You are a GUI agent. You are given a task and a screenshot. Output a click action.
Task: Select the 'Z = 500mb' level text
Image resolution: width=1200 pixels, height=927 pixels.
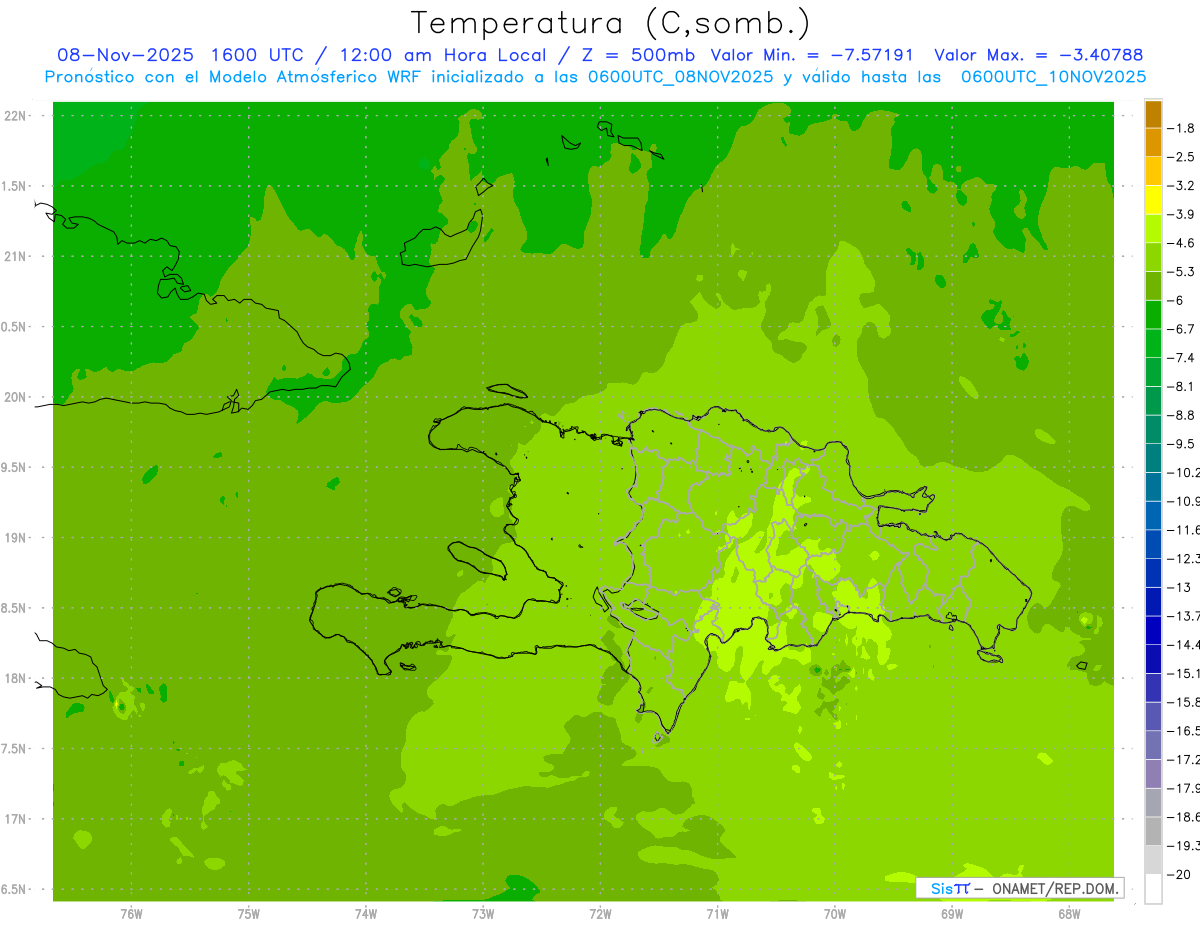[x=638, y=55]
